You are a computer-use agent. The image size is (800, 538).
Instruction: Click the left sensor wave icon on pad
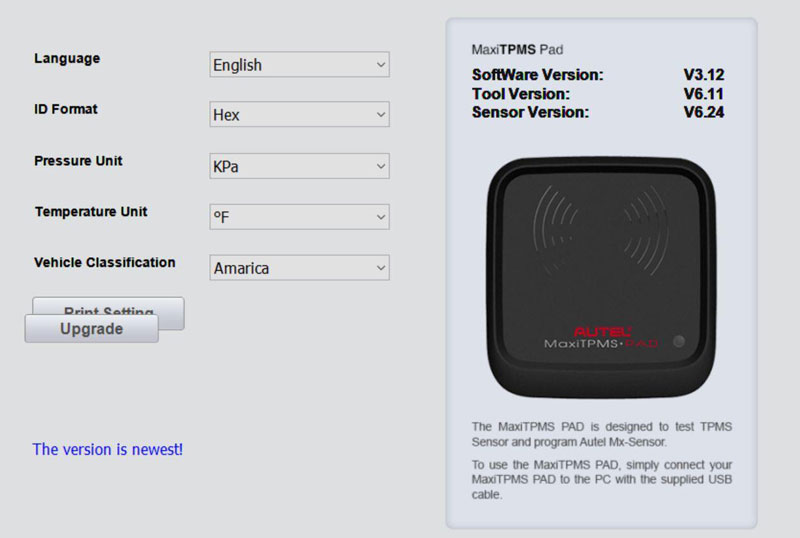pos(555,227)
